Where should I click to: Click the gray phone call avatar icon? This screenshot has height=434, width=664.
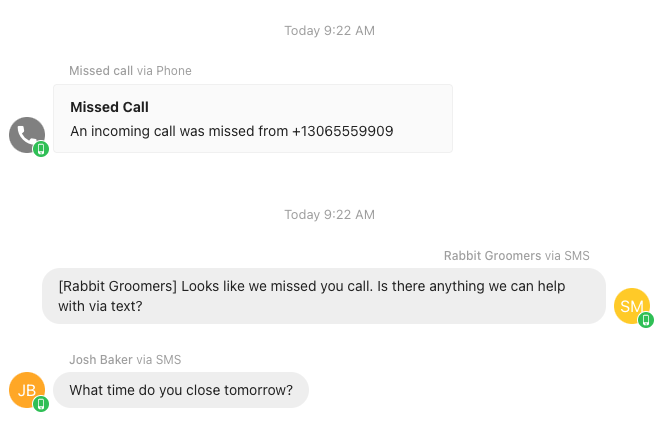coord(27,135)
